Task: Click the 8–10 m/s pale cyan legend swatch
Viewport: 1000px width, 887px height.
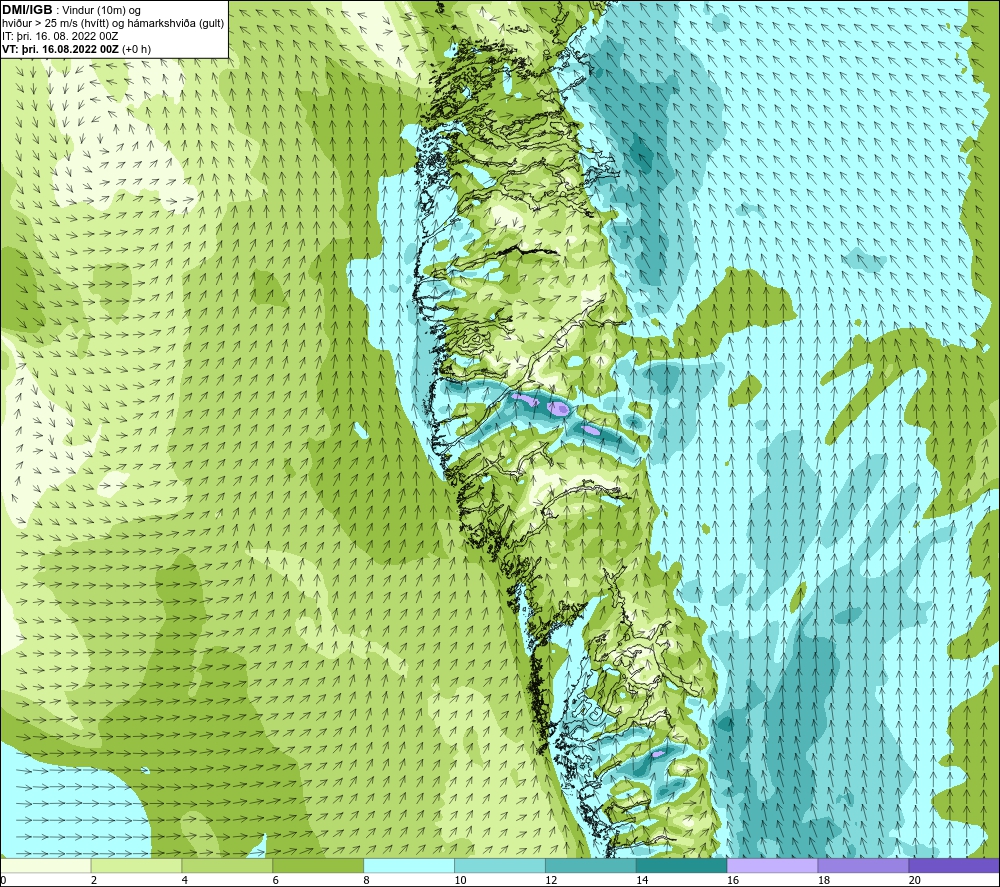Action: click(409, 865)
